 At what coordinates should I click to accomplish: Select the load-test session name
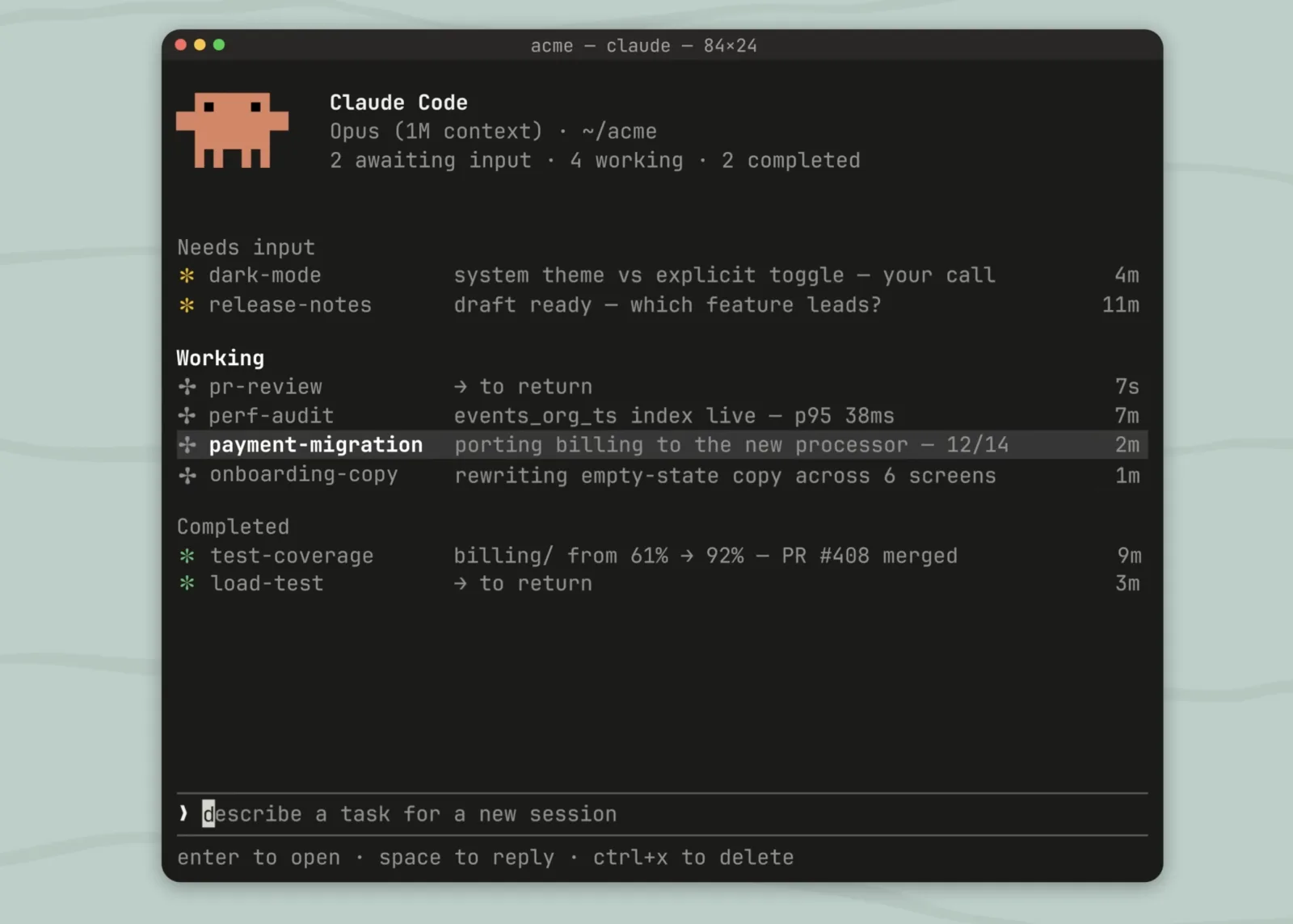coord(267,583)
